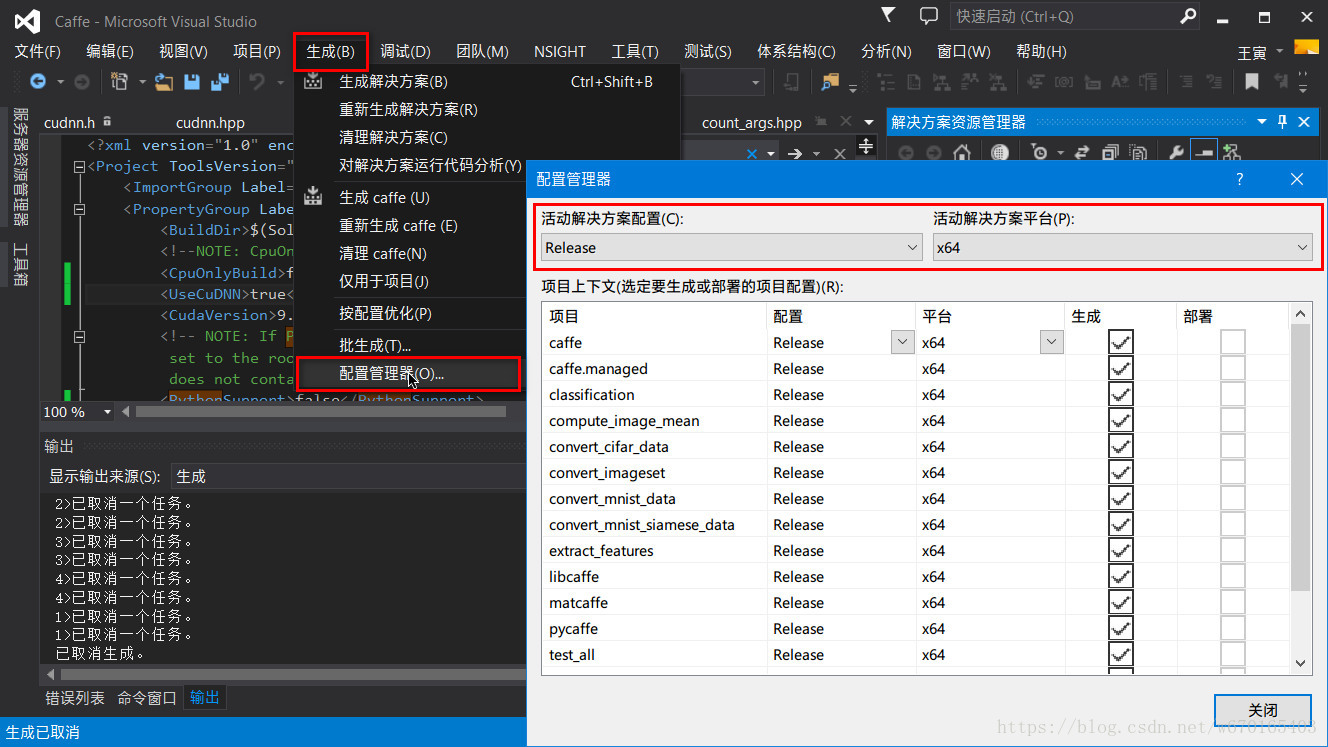
Task: Click the Solution Explorer sync arrows icon
Action: click(1082, 153)
